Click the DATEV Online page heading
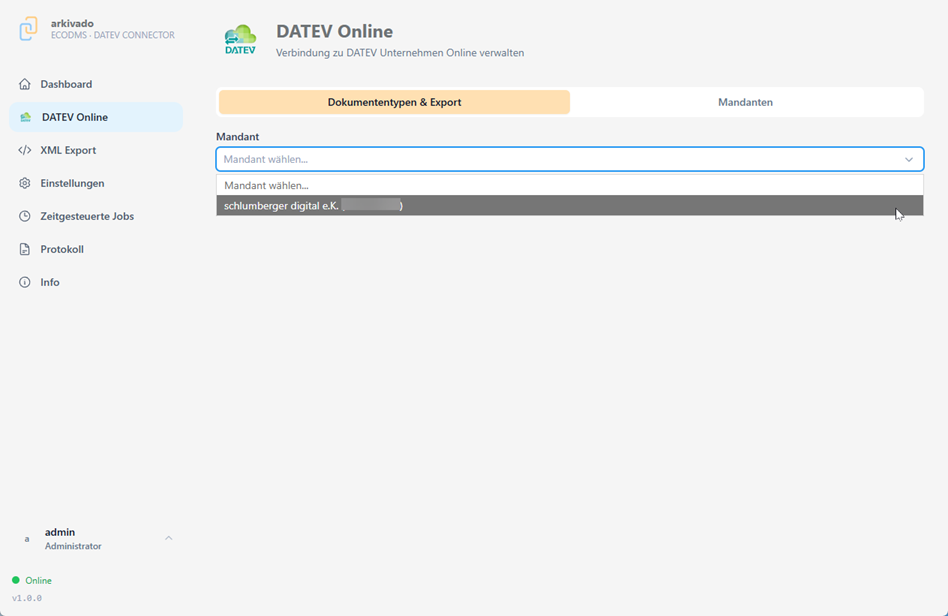The width and height of the screenshot is (948, 616). click(334, 31)
